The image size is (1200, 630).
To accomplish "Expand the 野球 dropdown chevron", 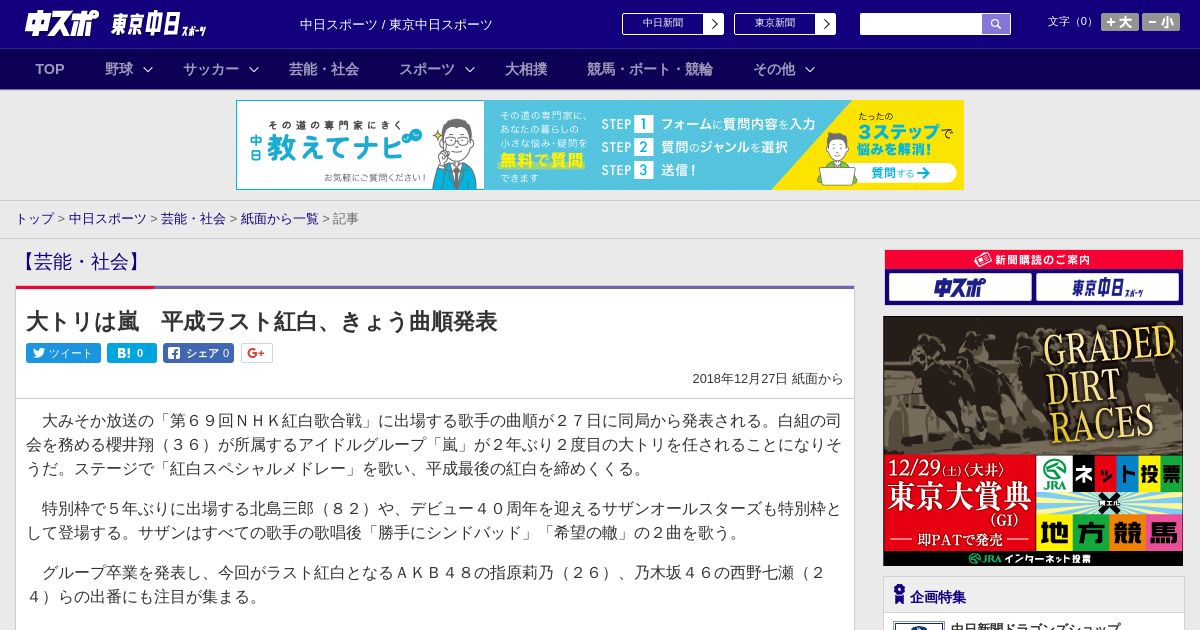I will 148,69.
